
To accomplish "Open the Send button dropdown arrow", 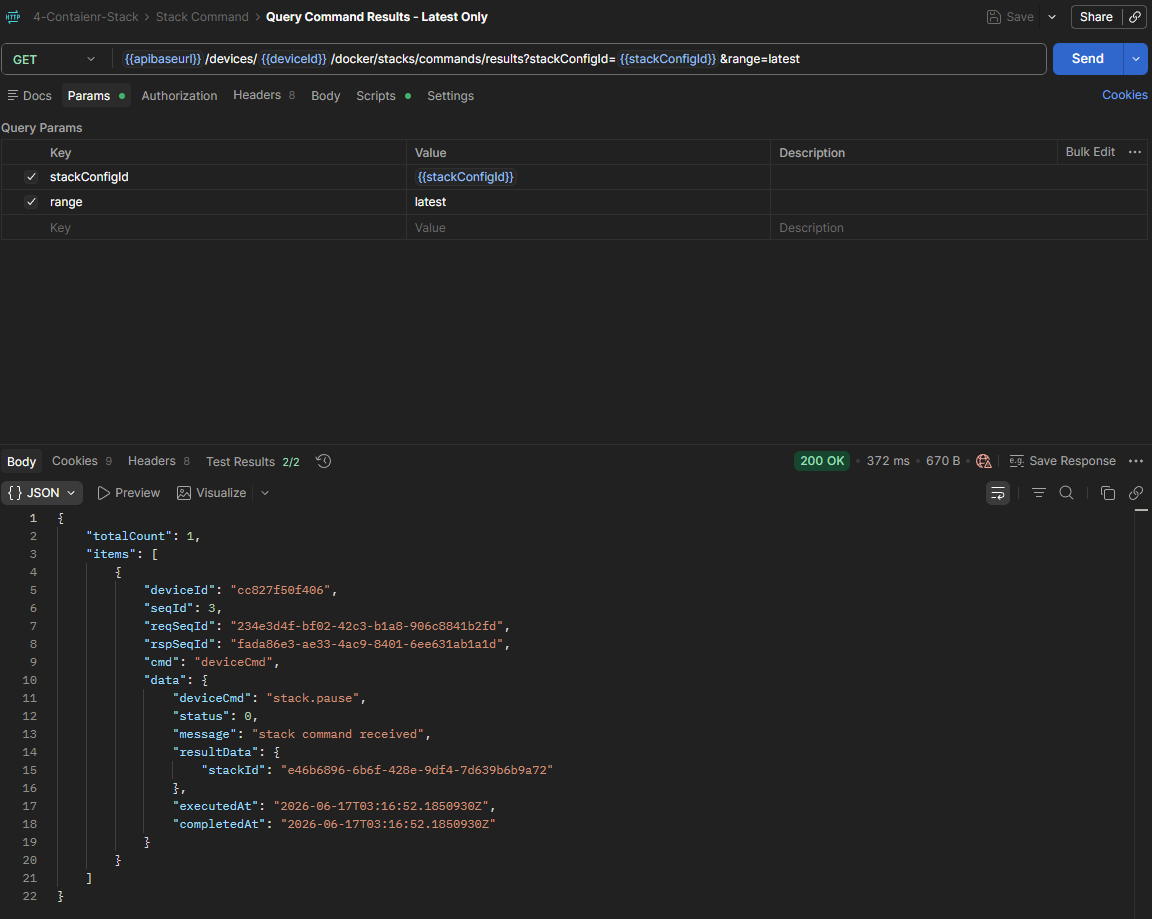I will 1136,59.
